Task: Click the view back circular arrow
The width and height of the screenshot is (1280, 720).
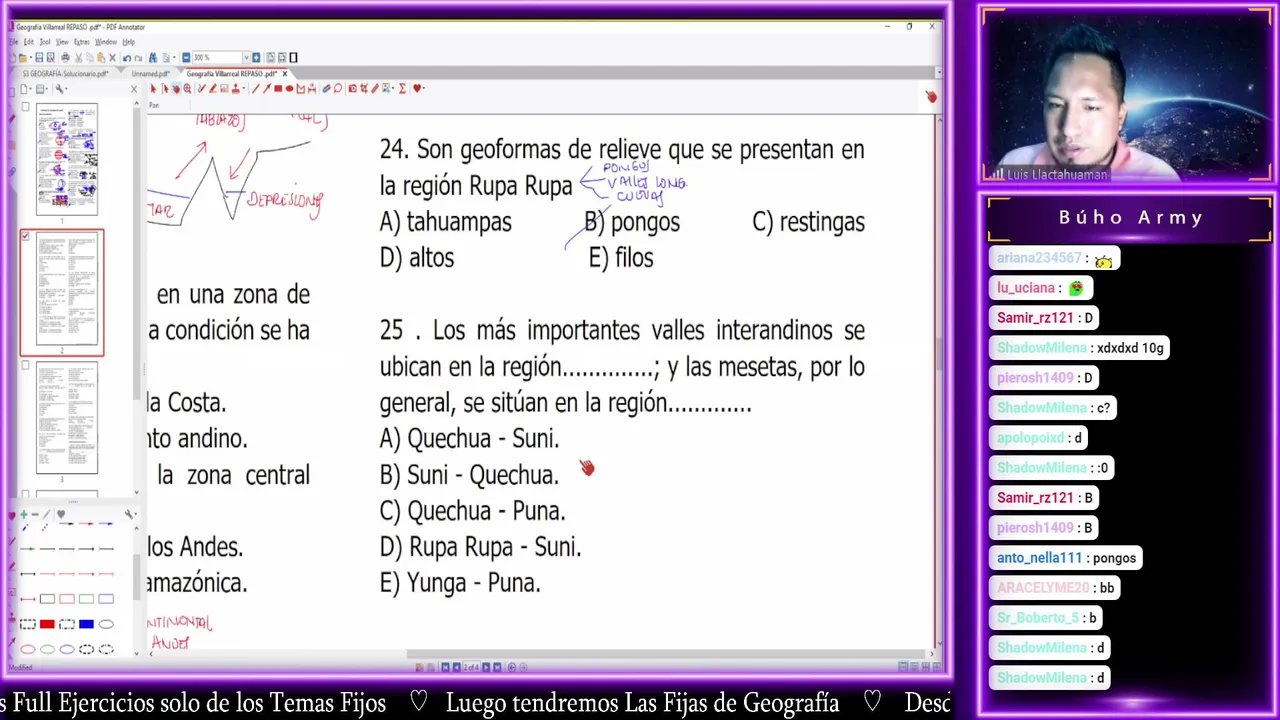Action: point(511,667)
